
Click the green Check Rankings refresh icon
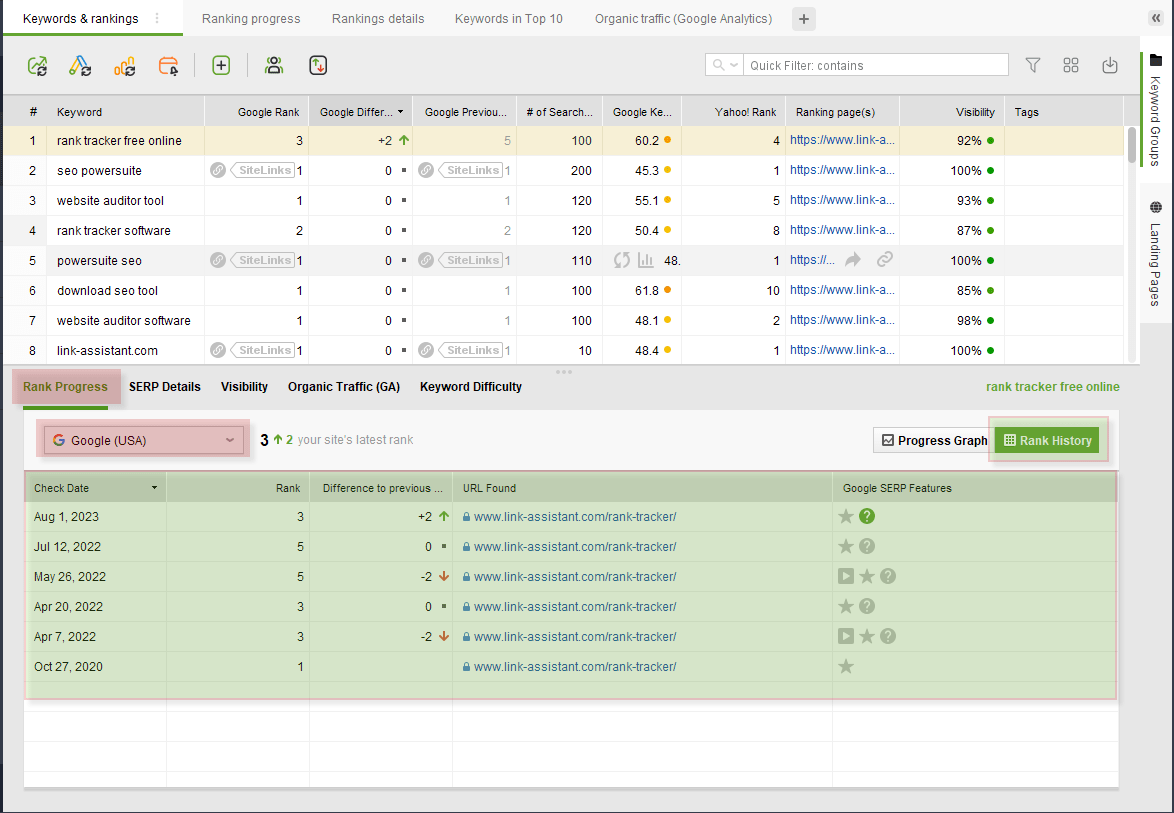click(x=37, y=66)
